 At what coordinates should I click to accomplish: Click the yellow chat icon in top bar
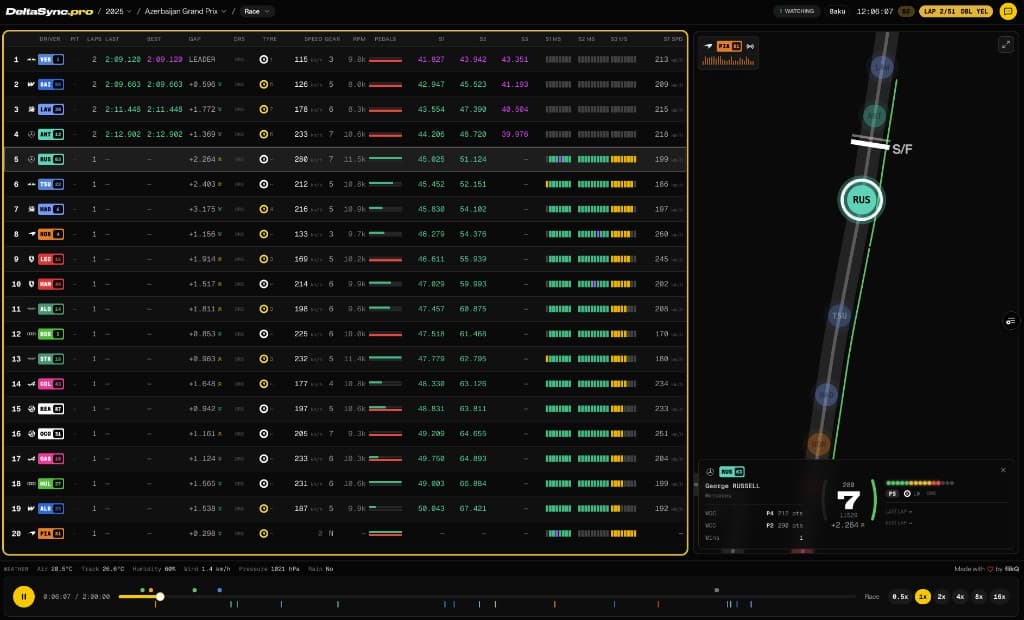(x=1008, y=12)
